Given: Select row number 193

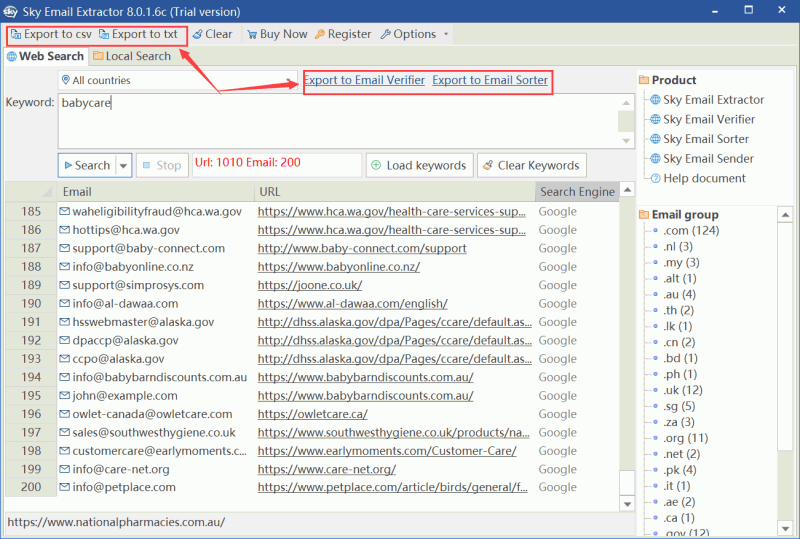Looking at the screenshot, I should (31, 359).
